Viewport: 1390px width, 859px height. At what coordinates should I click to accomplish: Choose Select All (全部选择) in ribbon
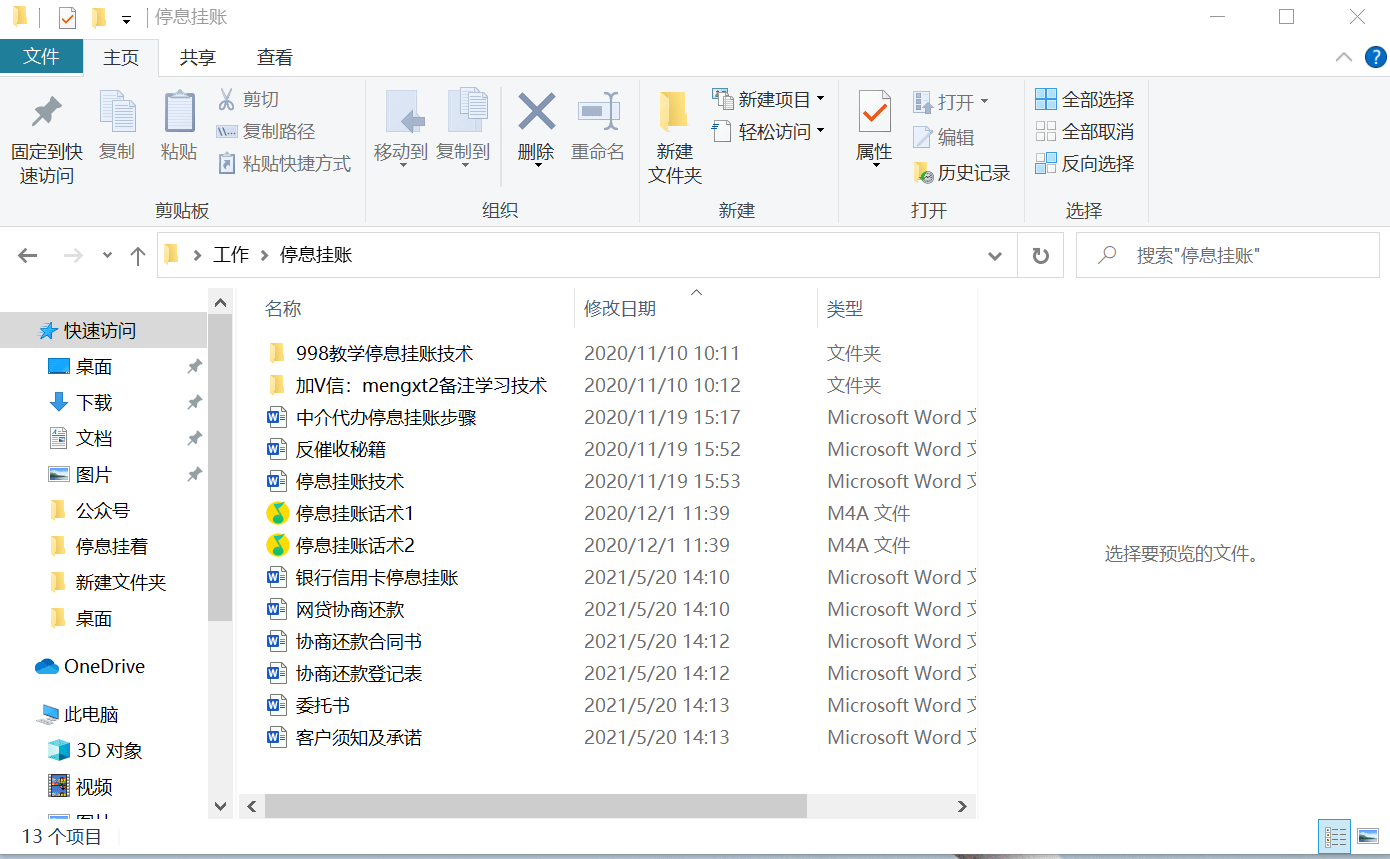[1086, 100]
